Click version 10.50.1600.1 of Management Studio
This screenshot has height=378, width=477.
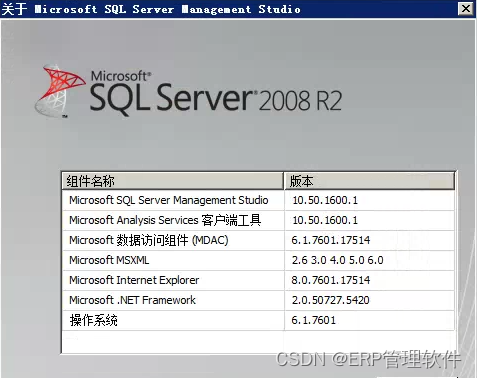(x=325, y=200)
